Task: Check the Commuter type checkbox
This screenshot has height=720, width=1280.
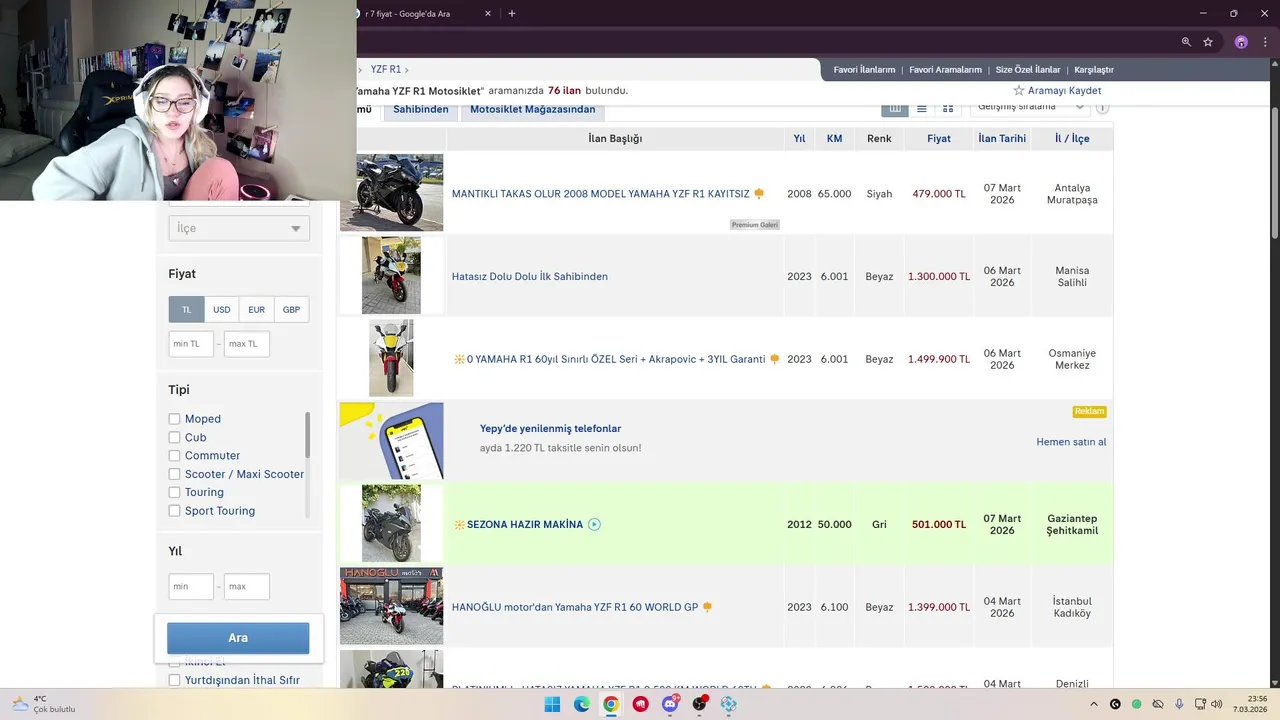Action: [174, 456]
